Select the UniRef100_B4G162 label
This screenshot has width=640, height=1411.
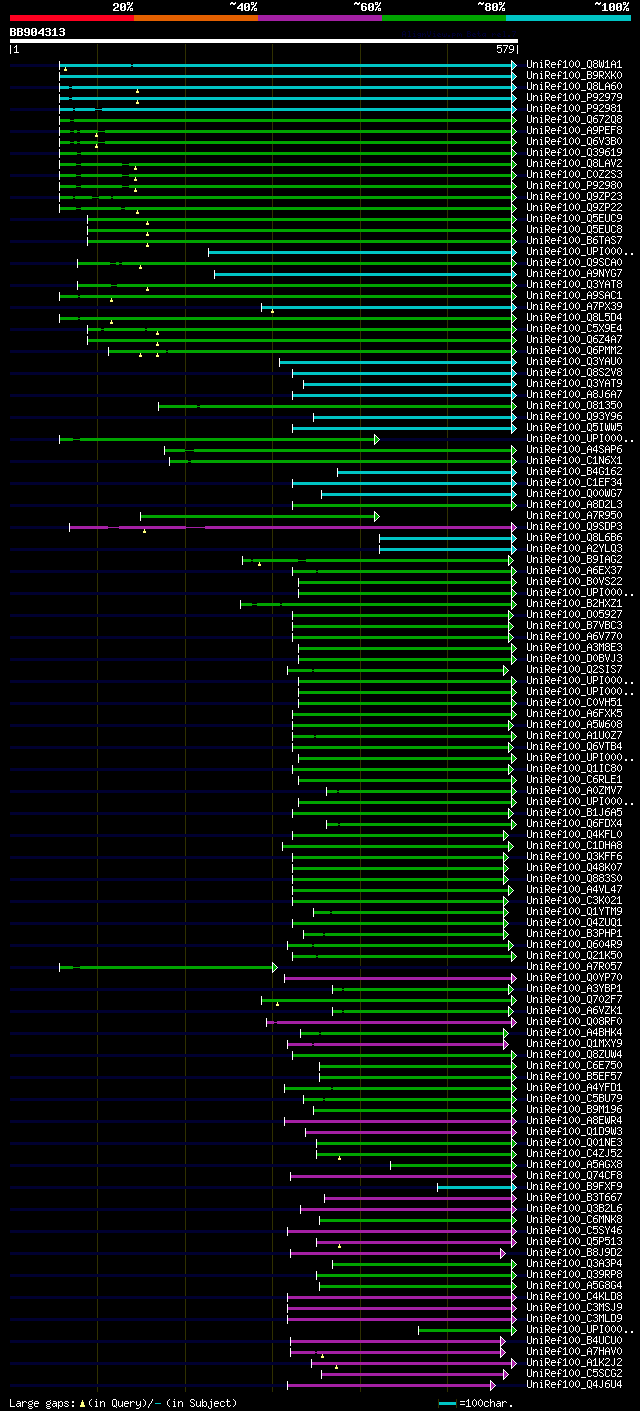(x=574, y=472)
